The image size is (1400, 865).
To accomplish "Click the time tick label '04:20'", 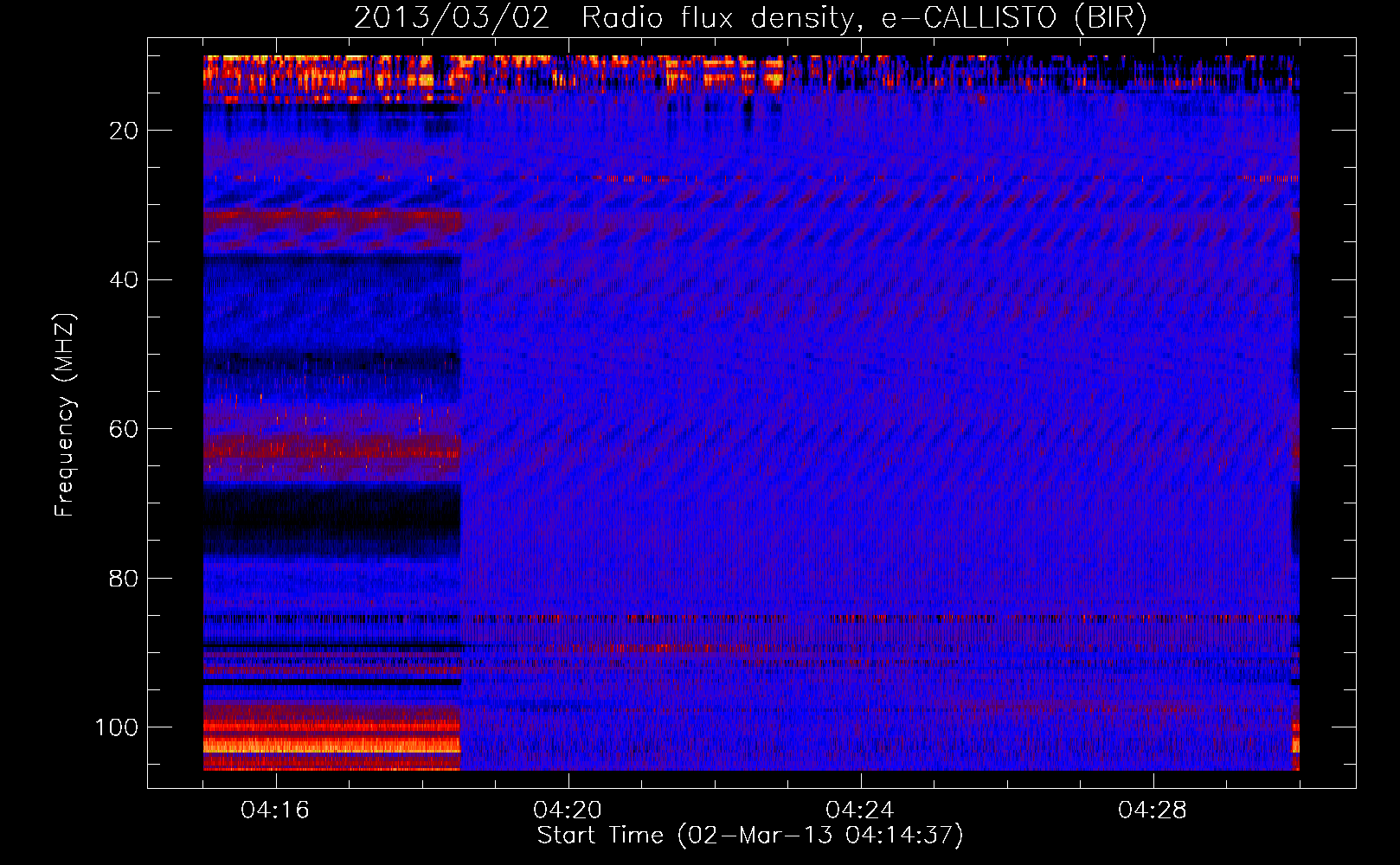I will coord(568,811).
